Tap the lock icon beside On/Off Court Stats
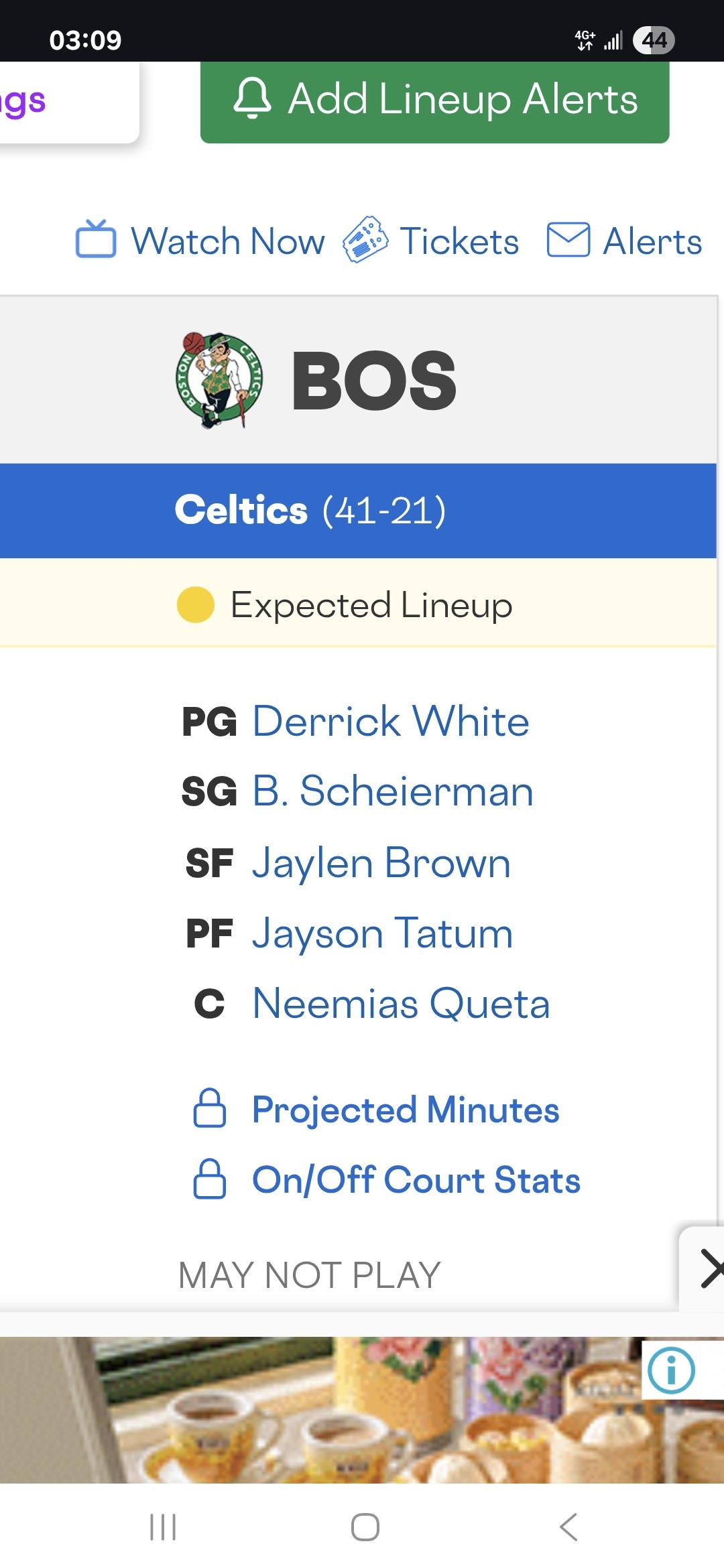This screenshot has width=724, height=1568. coord(210,1179)
